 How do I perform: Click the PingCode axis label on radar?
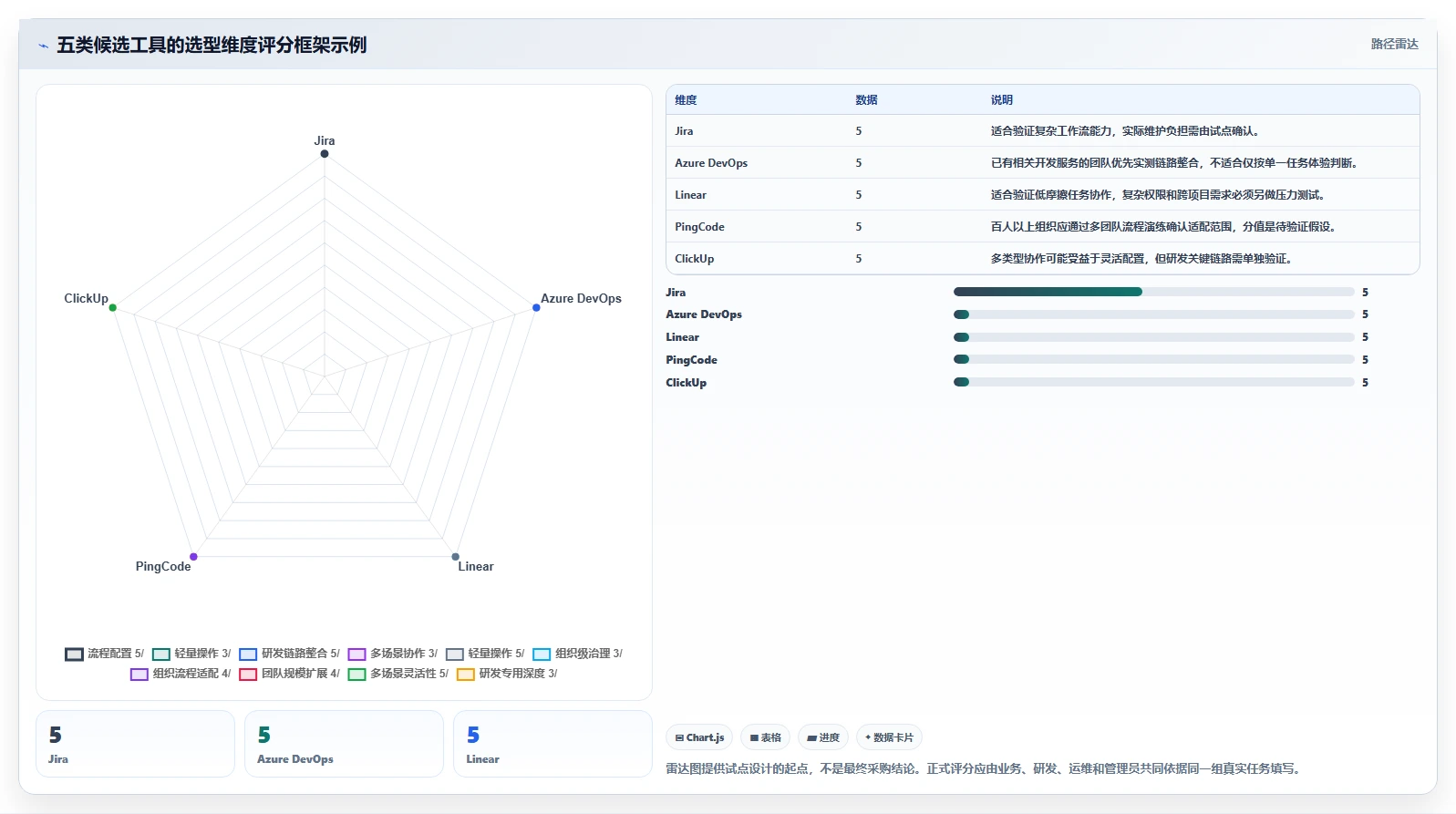(x=163, y=566)
